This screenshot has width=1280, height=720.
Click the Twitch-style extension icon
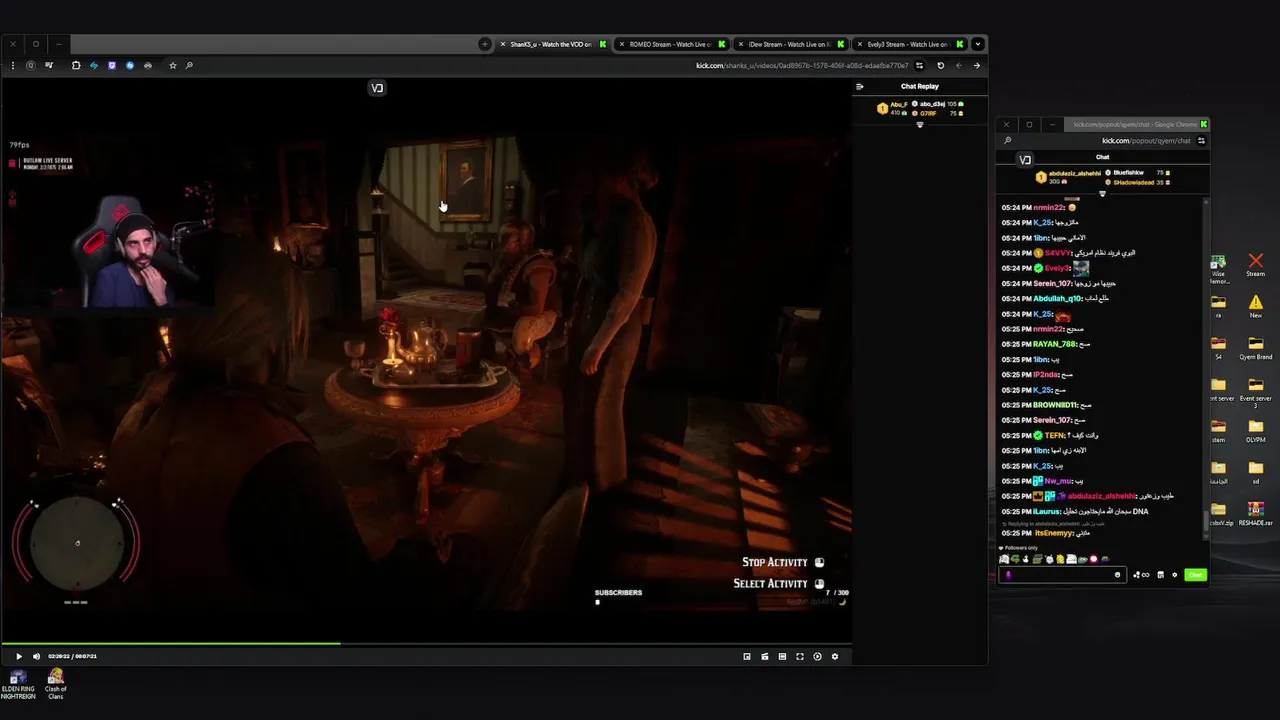click(x=111, y=66)
